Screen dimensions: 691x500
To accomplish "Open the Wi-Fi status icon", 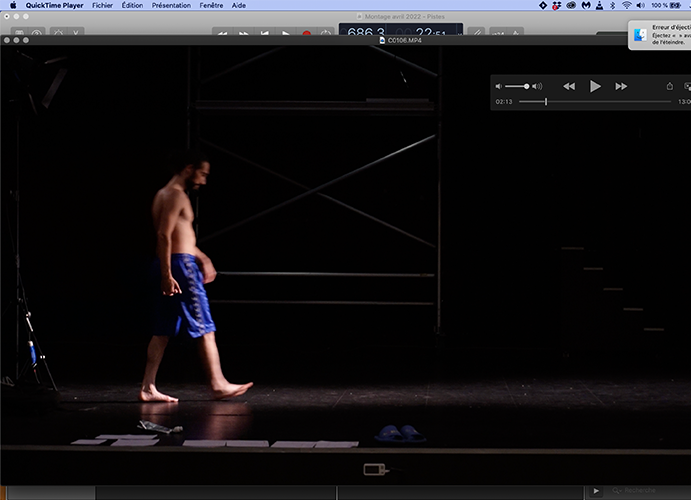I will click(627, 5).
